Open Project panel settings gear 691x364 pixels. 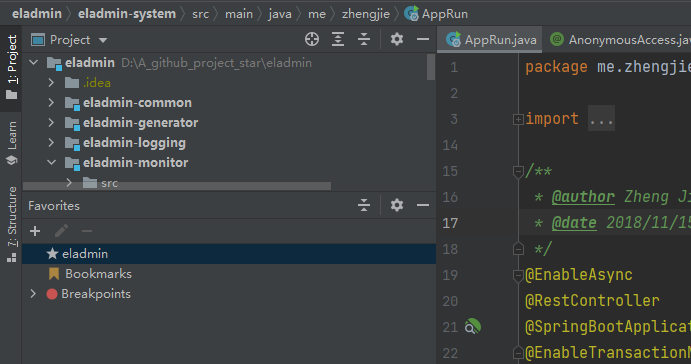[x=397, y=39]
